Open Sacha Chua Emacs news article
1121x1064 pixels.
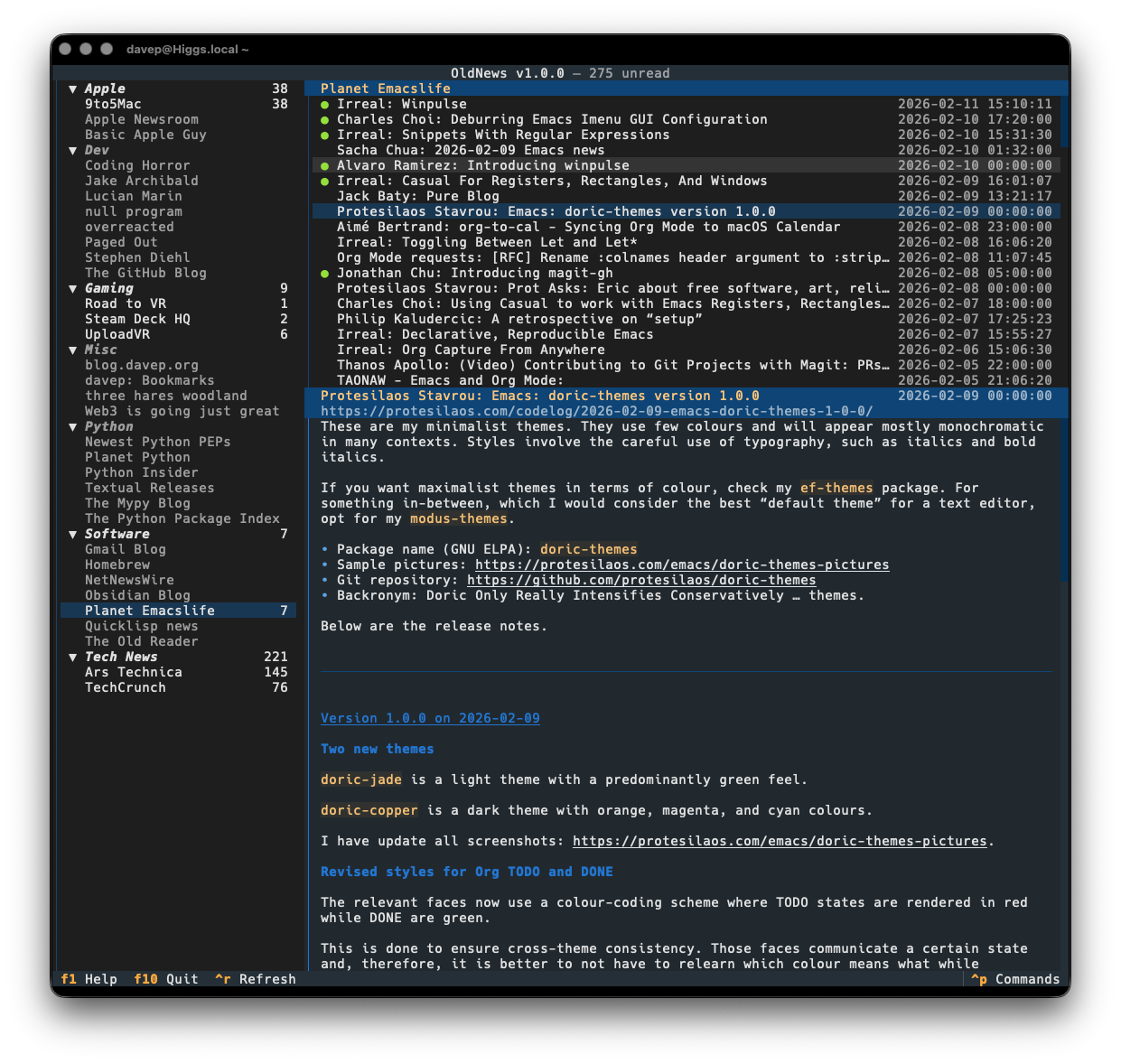pyautogui.click(x=470, y=150)
